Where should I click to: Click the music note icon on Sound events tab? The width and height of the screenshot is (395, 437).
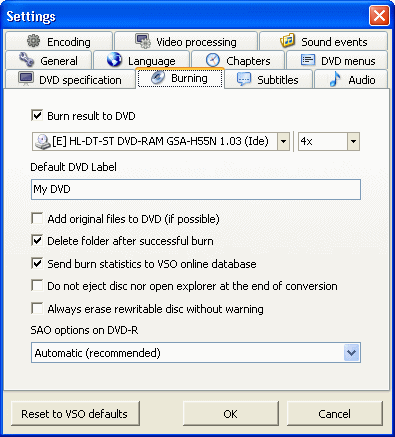287,40
